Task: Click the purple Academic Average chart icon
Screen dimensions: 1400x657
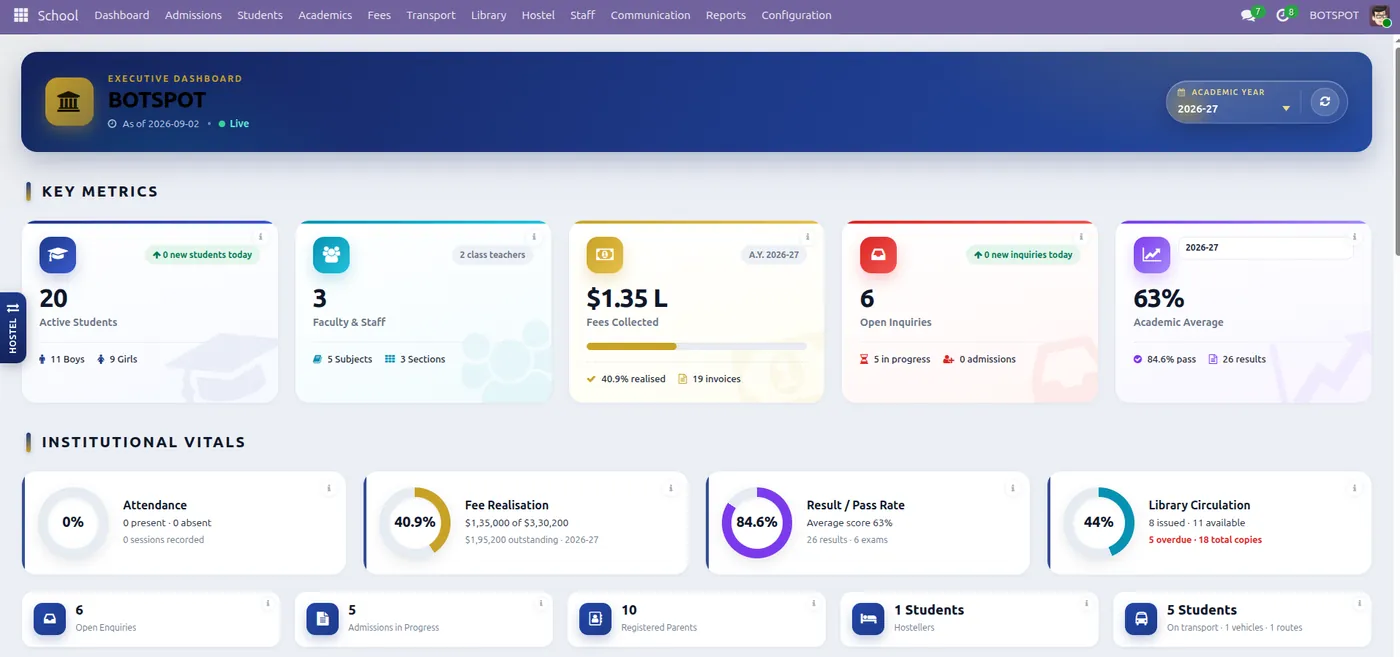Action: coord(1152,255)
